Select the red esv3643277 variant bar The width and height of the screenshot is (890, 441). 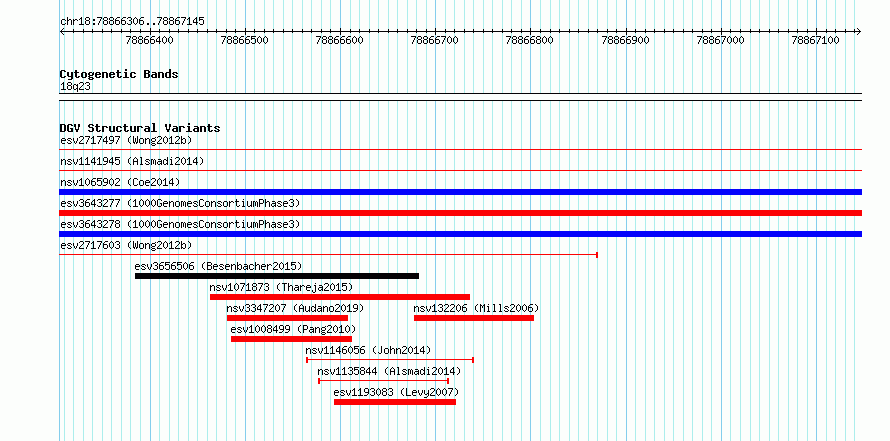point(461,213)
